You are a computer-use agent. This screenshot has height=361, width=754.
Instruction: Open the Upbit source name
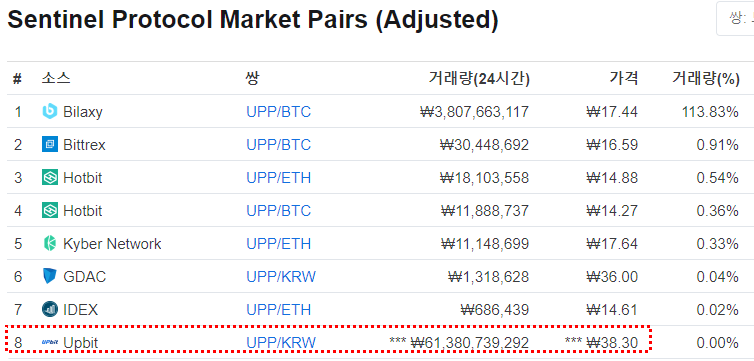tap(80, 343)
